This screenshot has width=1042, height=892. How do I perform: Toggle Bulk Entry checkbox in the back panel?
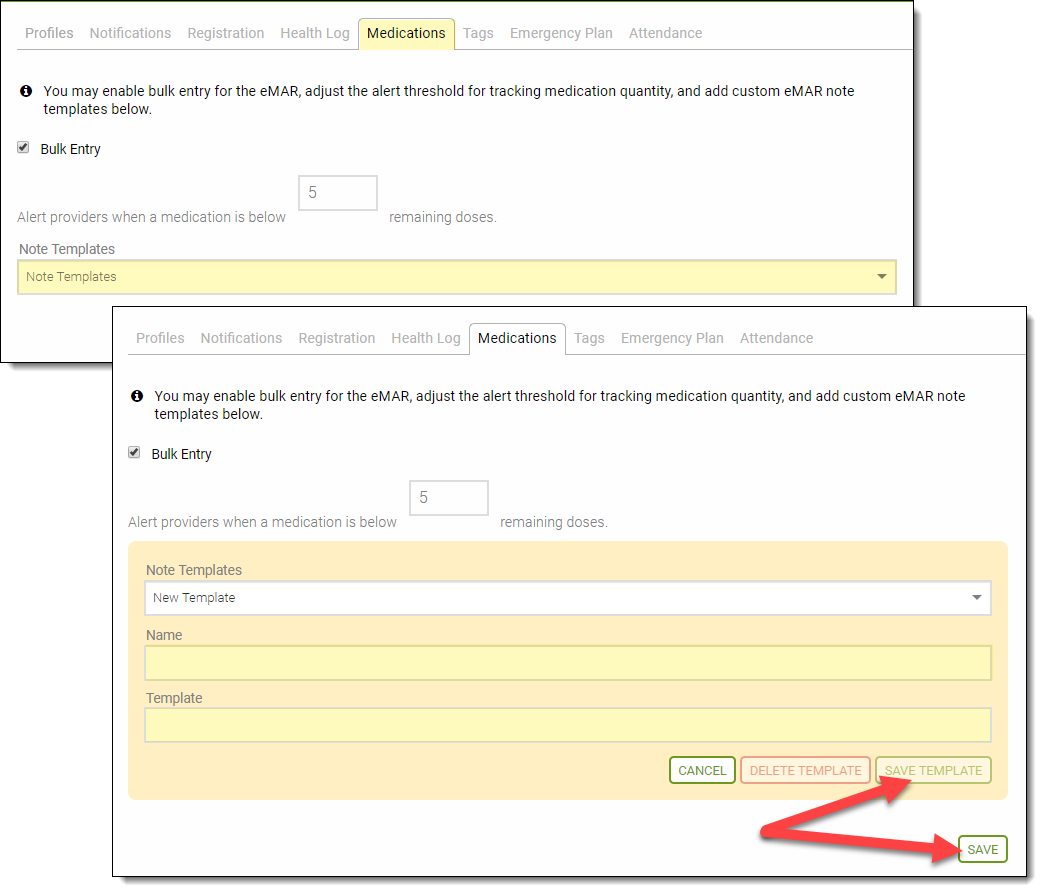tap(23, 148)
